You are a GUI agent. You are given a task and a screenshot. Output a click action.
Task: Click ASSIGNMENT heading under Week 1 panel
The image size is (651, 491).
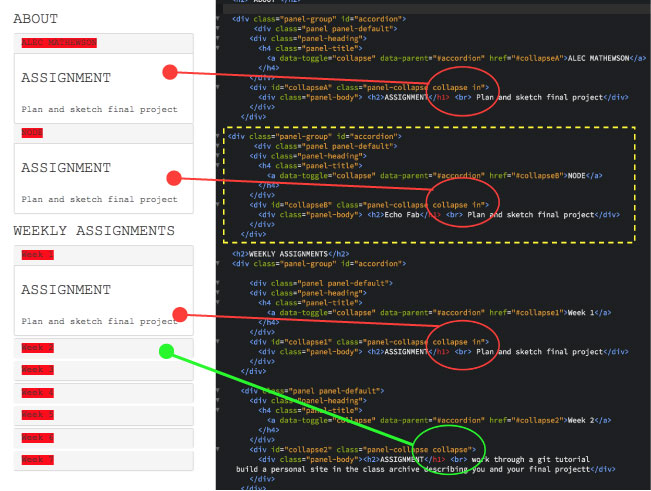tap(66, 290)
